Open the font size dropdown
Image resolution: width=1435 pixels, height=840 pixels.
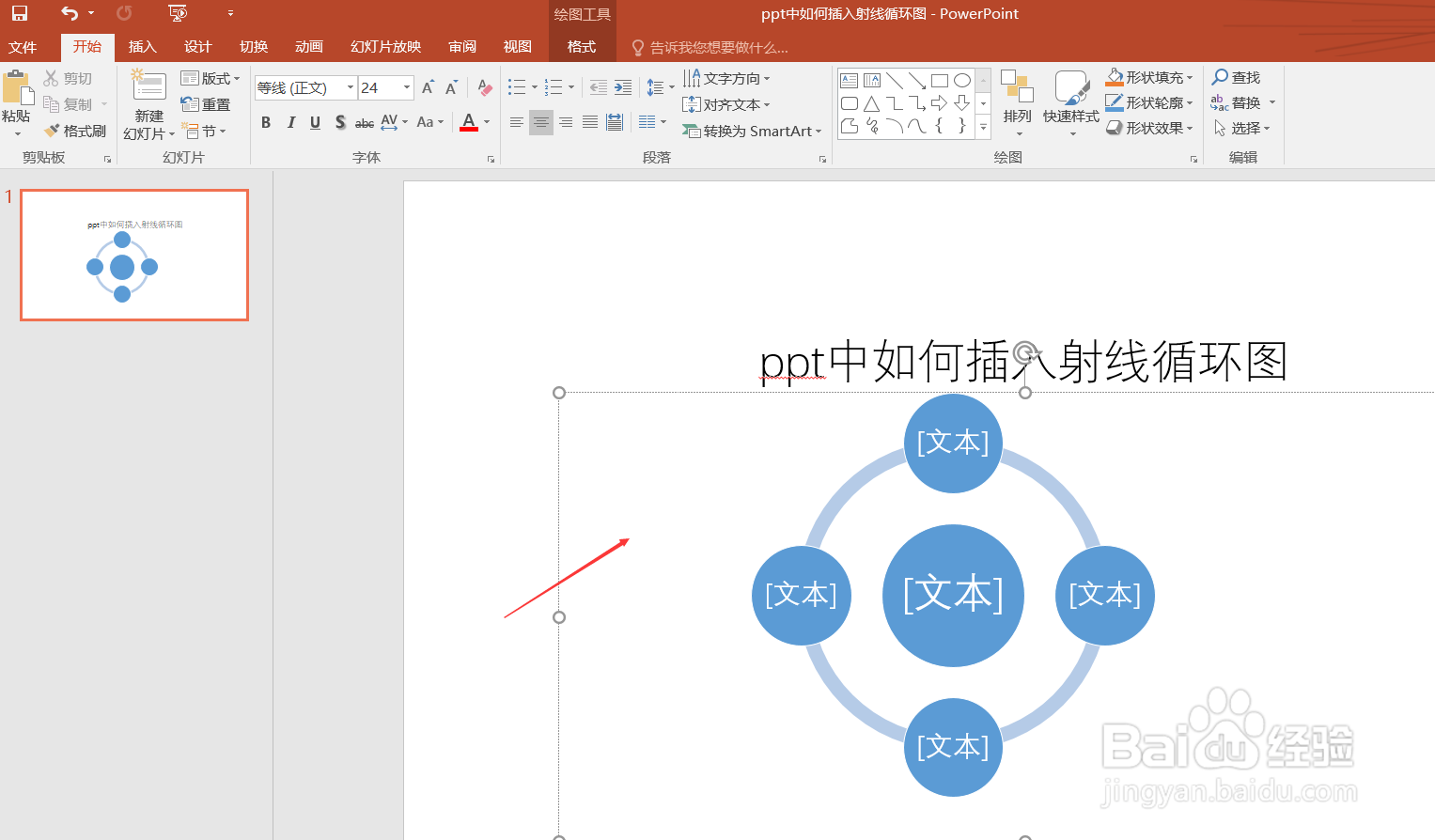point(407,87)
